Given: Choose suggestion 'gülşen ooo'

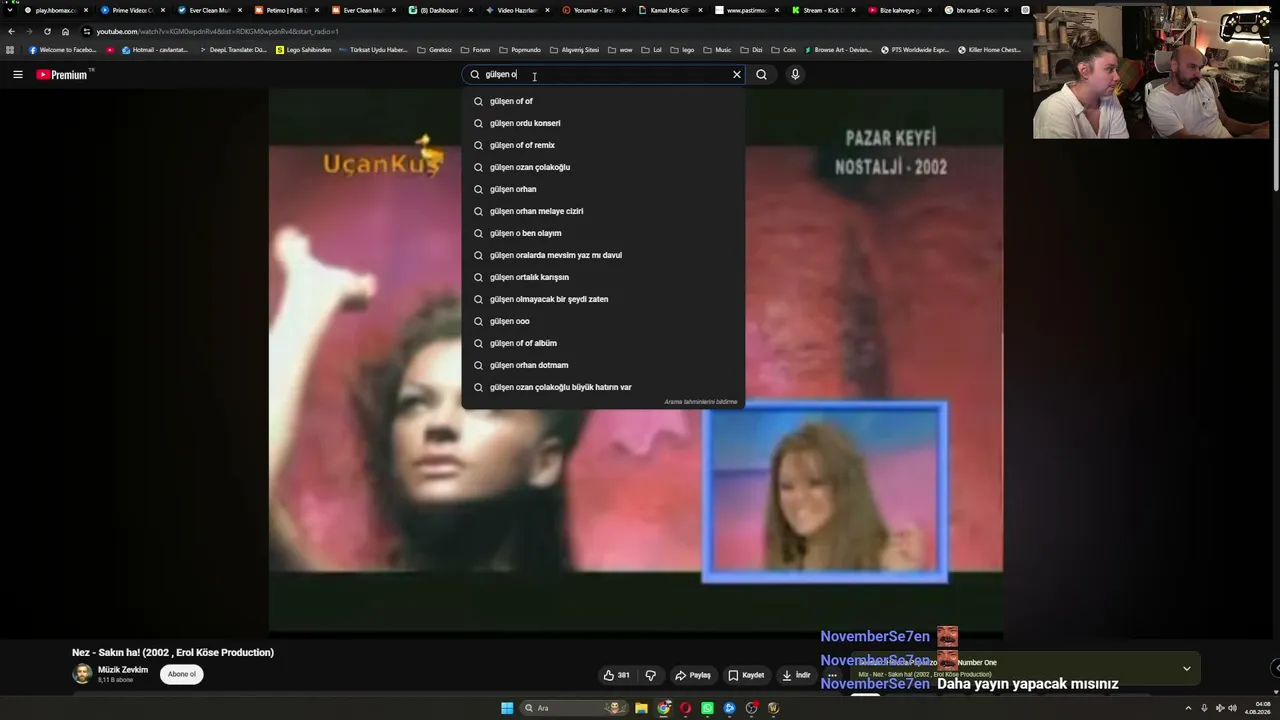Looking at the screenshot, I should pyautogui.click(x=603, y=321).
